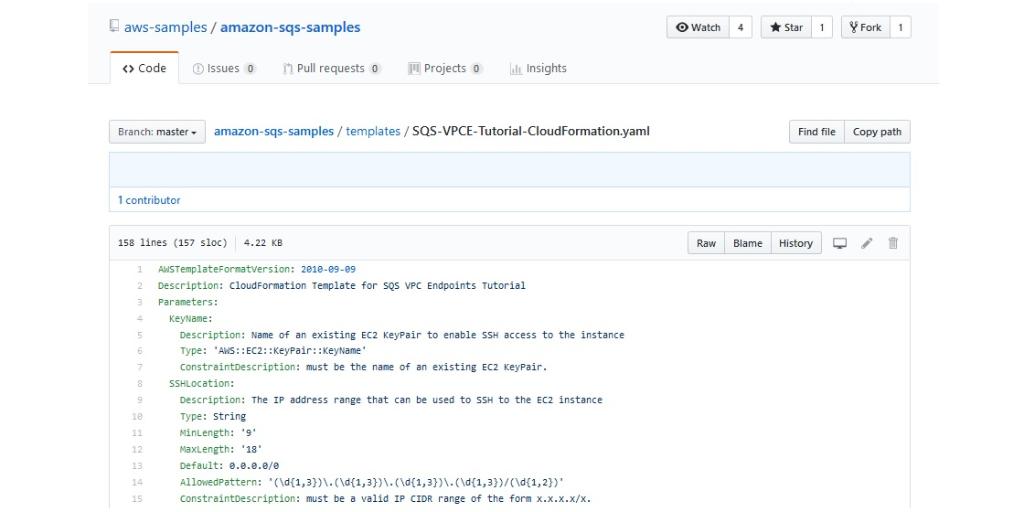The width and height of the screenshot is (1024, 512).
Task: Open 1 contributor link
Action: tap(149, 200)
